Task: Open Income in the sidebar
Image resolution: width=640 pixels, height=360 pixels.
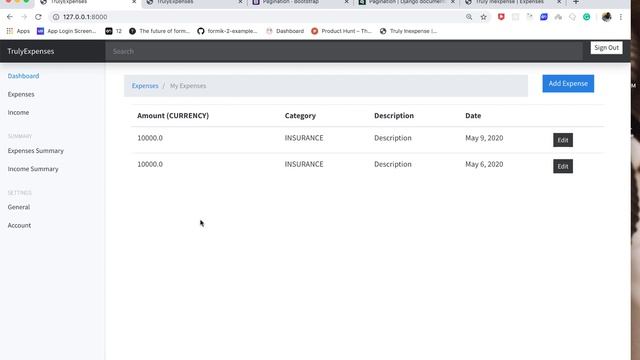Action: 18,112
